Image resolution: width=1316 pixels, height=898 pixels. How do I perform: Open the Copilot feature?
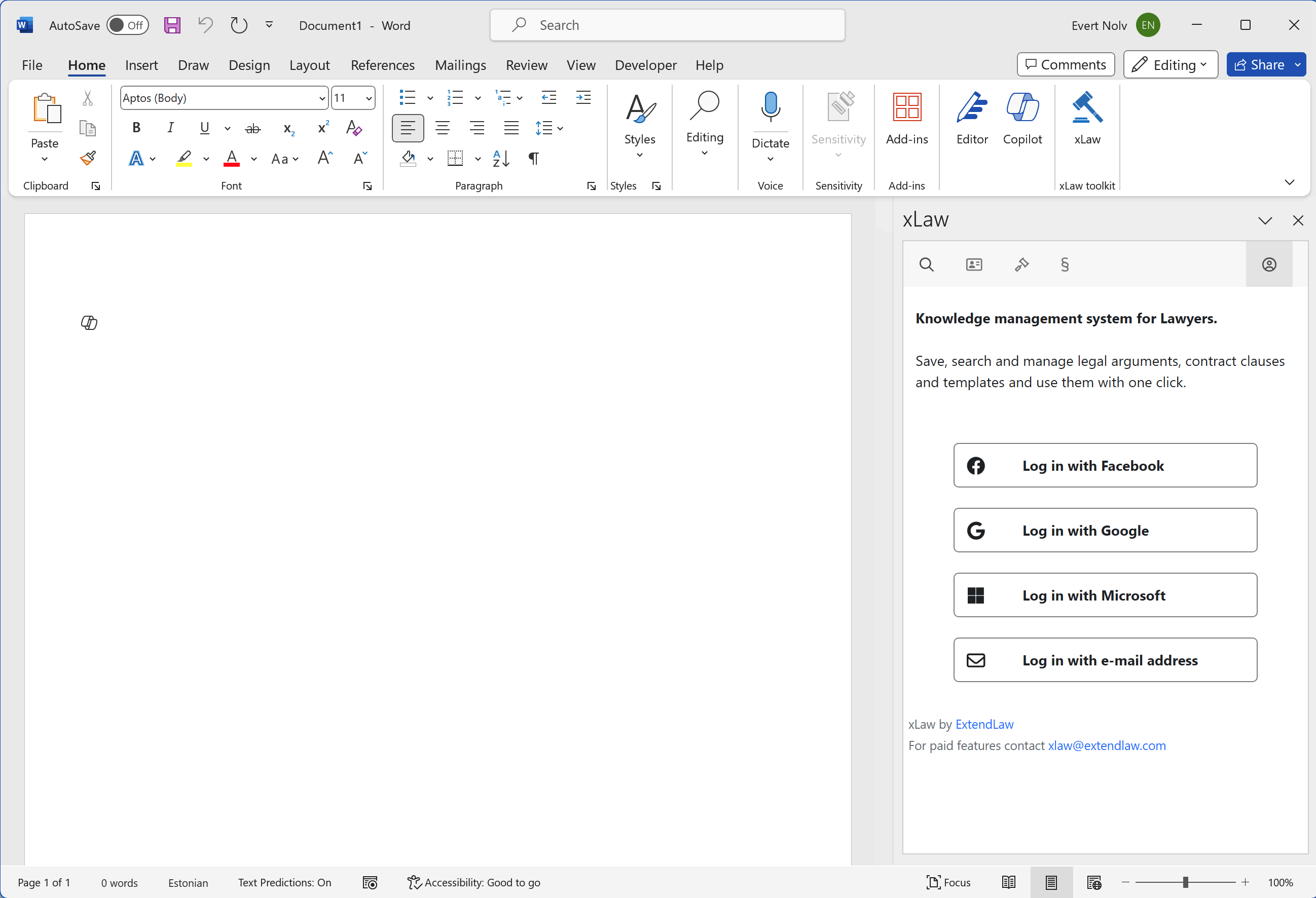tap(1022, 120)
